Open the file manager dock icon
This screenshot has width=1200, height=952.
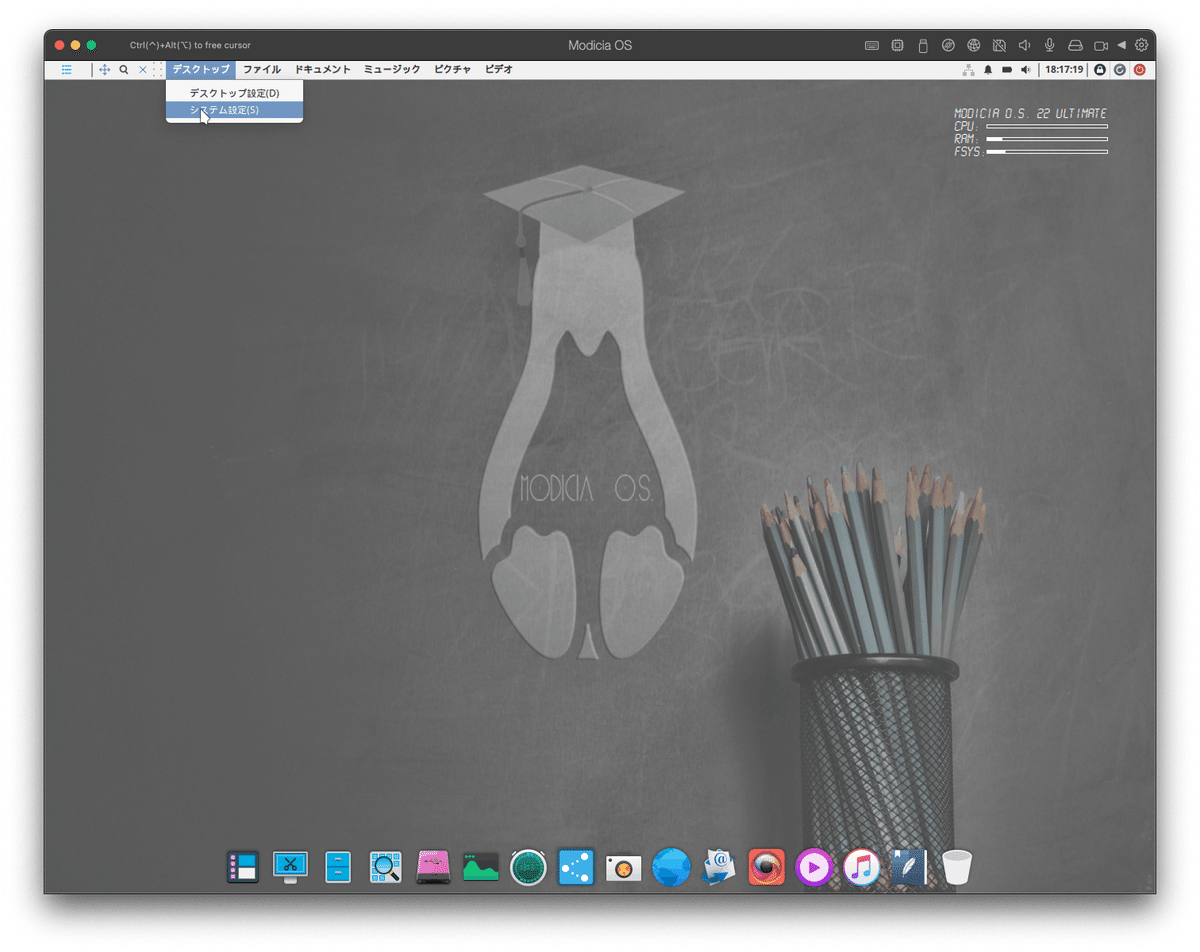[x=337, y=866]
